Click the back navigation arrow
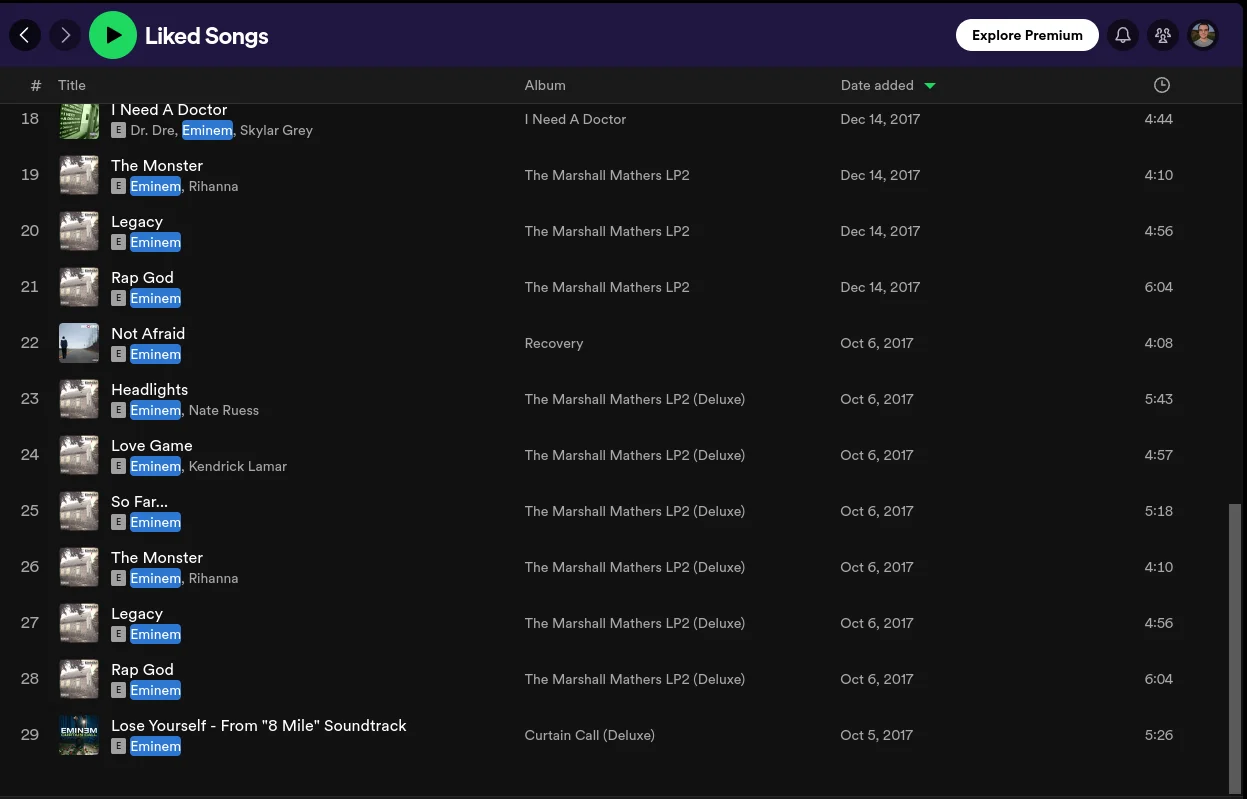1247x799 pixels. point(25,35)
